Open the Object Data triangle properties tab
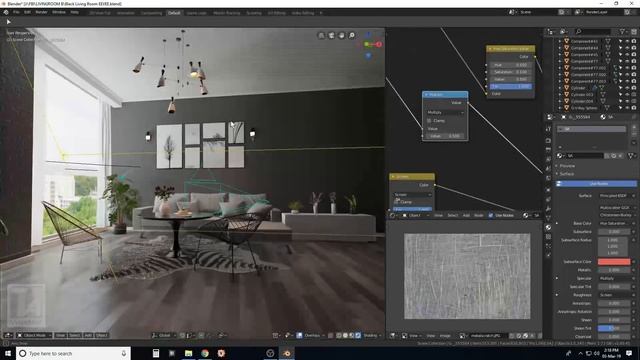This screenshot has height=360, width=640. pyautogui.click(x=548, y=218)
